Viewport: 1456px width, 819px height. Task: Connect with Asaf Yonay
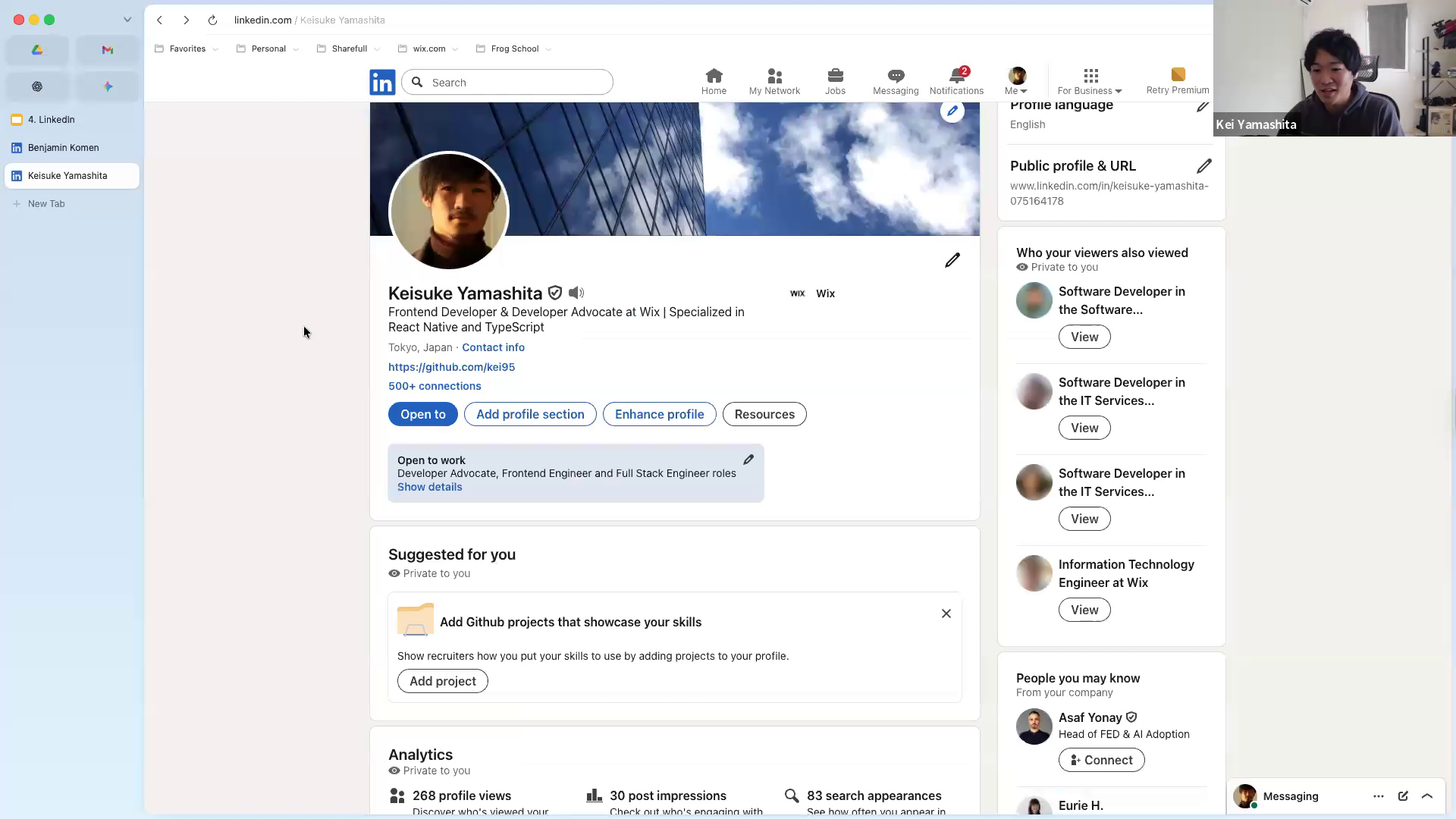[1101, 760]
